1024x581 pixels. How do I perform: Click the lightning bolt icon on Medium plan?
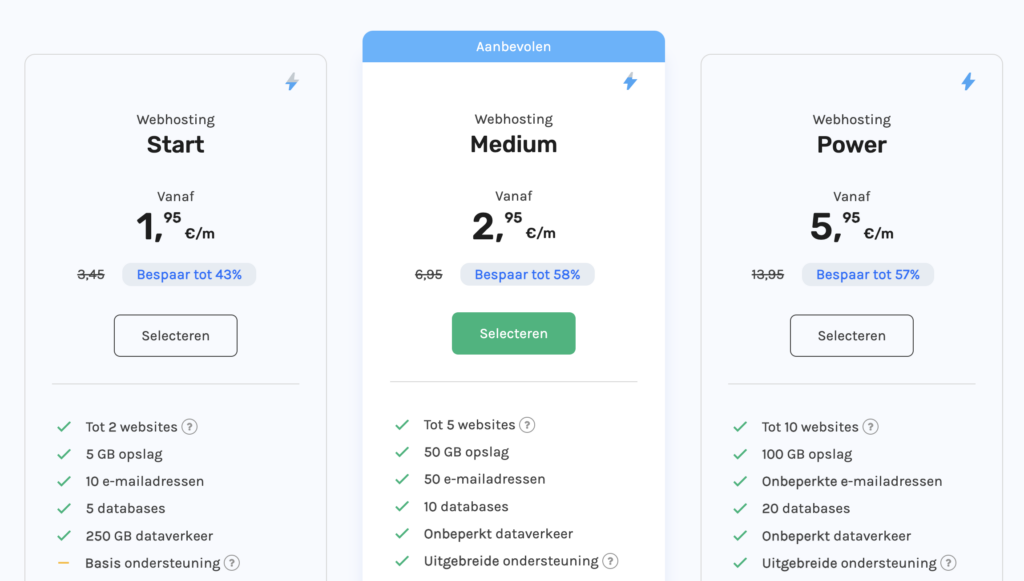pyautogui.click(x=629, y=82)
